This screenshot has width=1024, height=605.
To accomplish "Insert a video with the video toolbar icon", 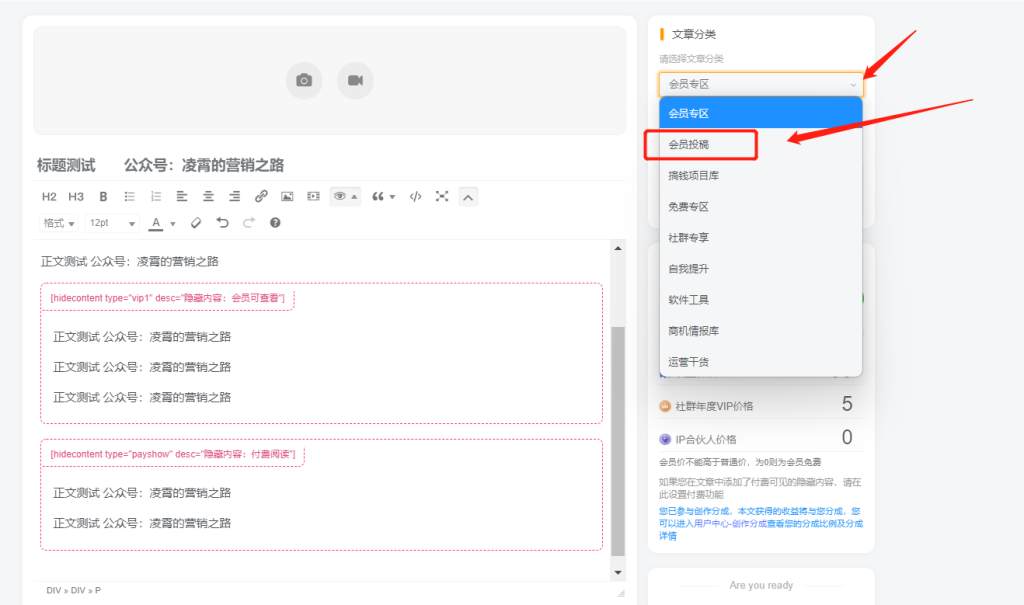I will 313,196.
